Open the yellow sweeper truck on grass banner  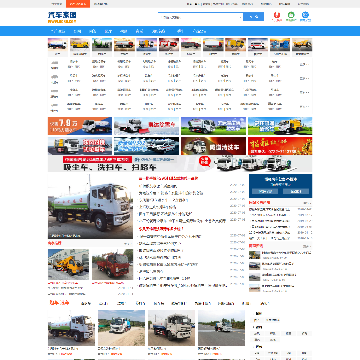coord(280,126)
